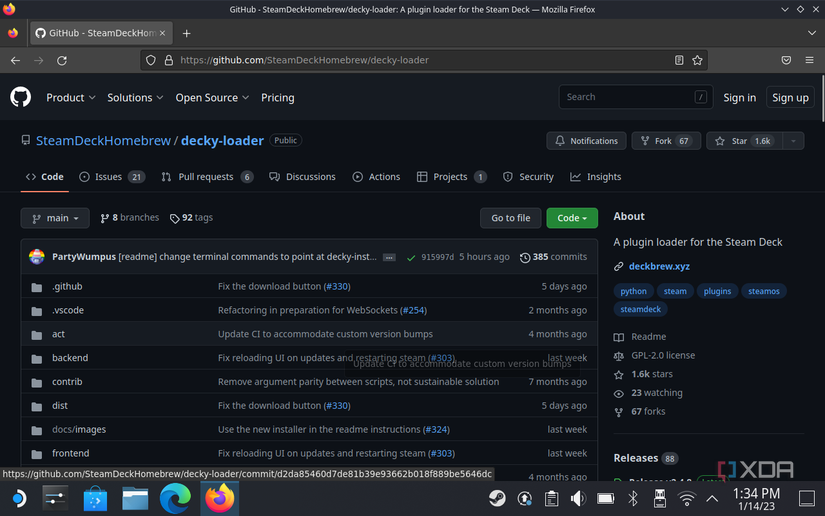Click the Sign in link

tap(739, 98)
